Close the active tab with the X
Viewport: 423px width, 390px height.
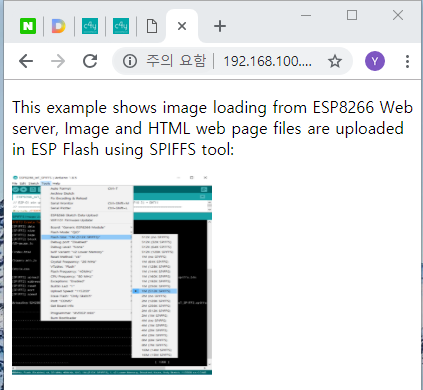click(182, 26)
